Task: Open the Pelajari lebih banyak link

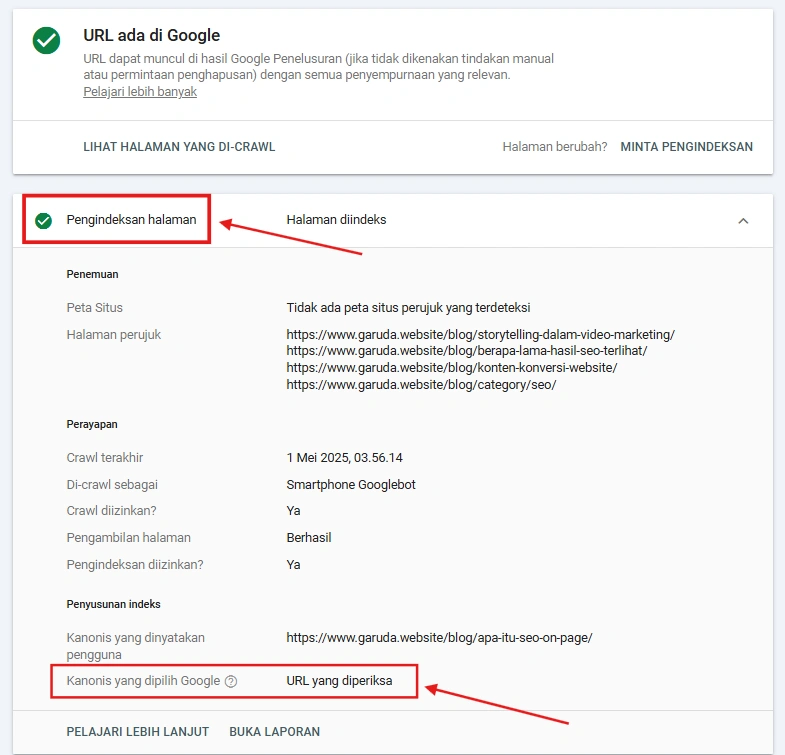Action: pyautogui.click(x=140, y=92)
